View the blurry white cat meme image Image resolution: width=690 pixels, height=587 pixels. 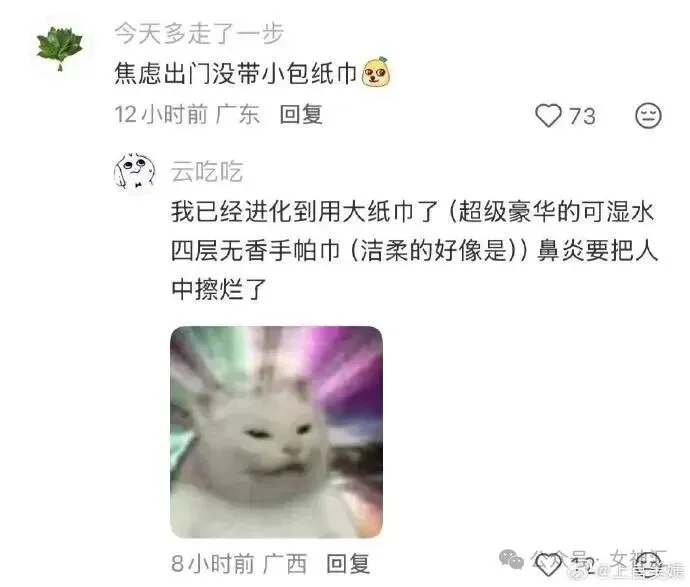coord(276,432)
